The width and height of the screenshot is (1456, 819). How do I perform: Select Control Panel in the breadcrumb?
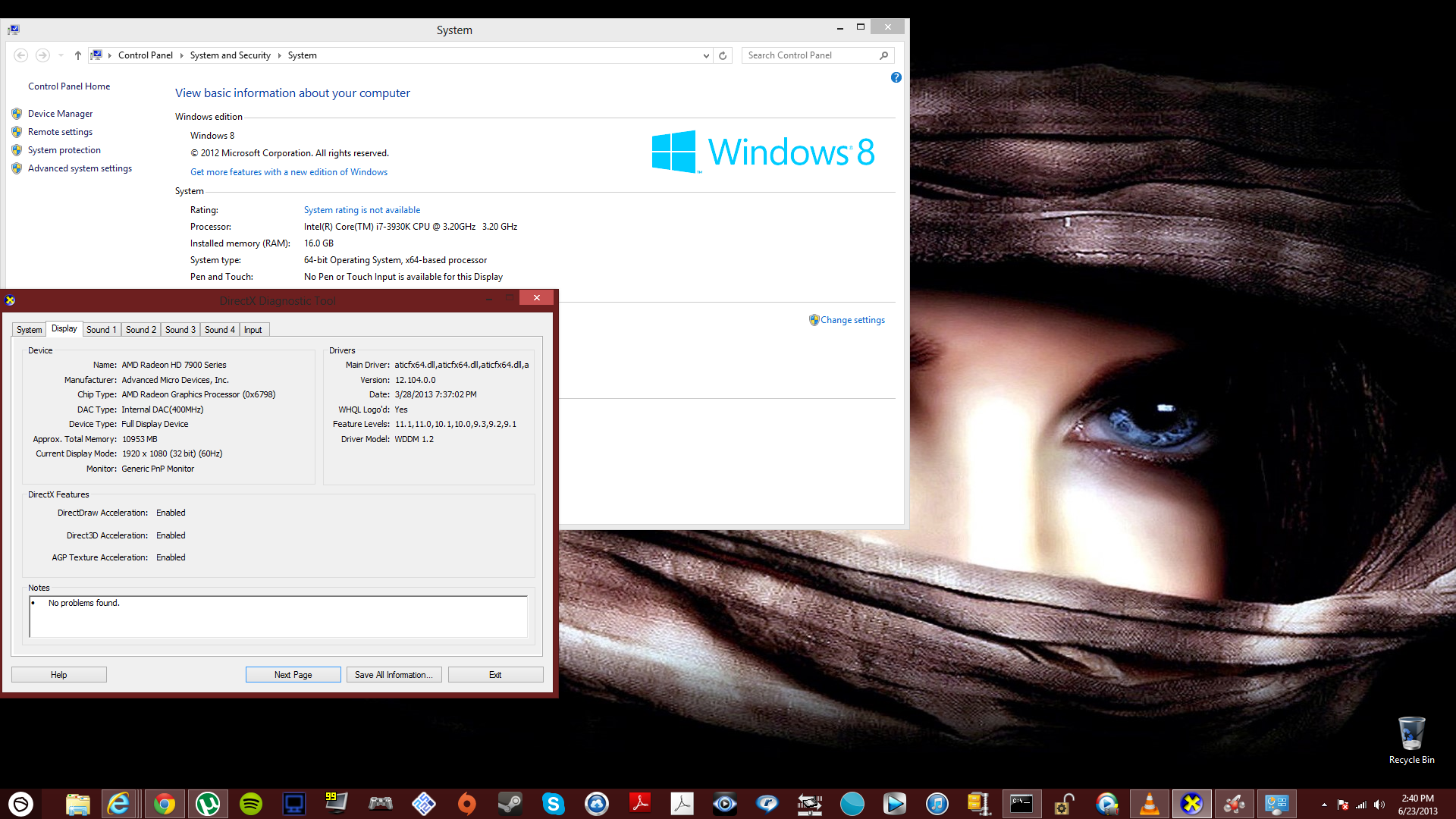click(x=146, y=55)
